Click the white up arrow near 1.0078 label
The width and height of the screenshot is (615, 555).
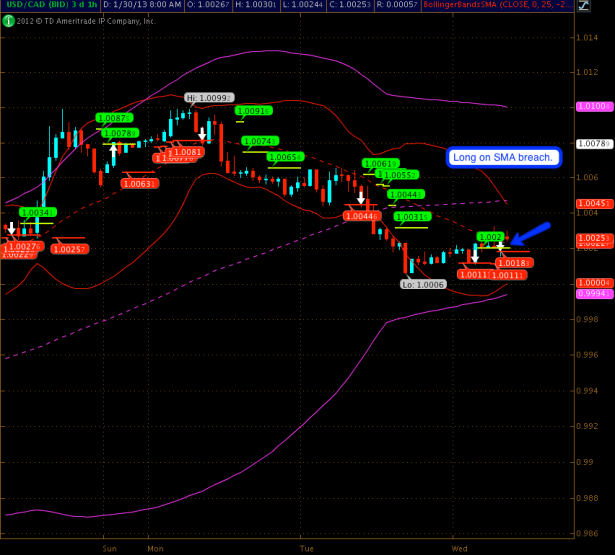[x=114, y=152]
